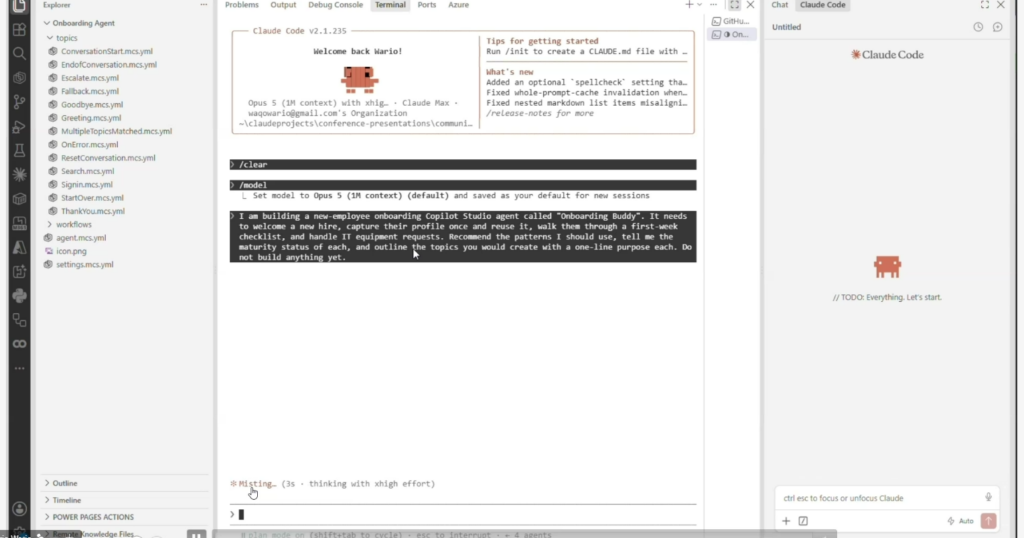The width and height of the screenshot is (1024, 538).
Task: Toggle maximized terminal panel size
Action: (x=734, y=5)
